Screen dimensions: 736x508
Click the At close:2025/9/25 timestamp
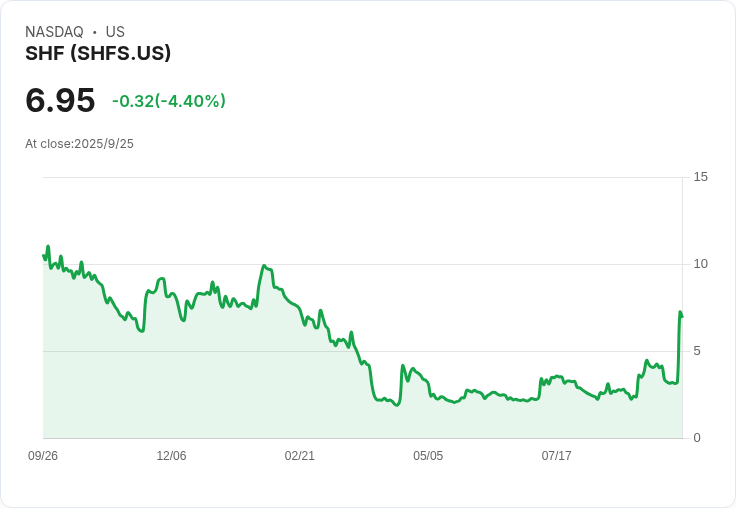[x=79, y=144]
